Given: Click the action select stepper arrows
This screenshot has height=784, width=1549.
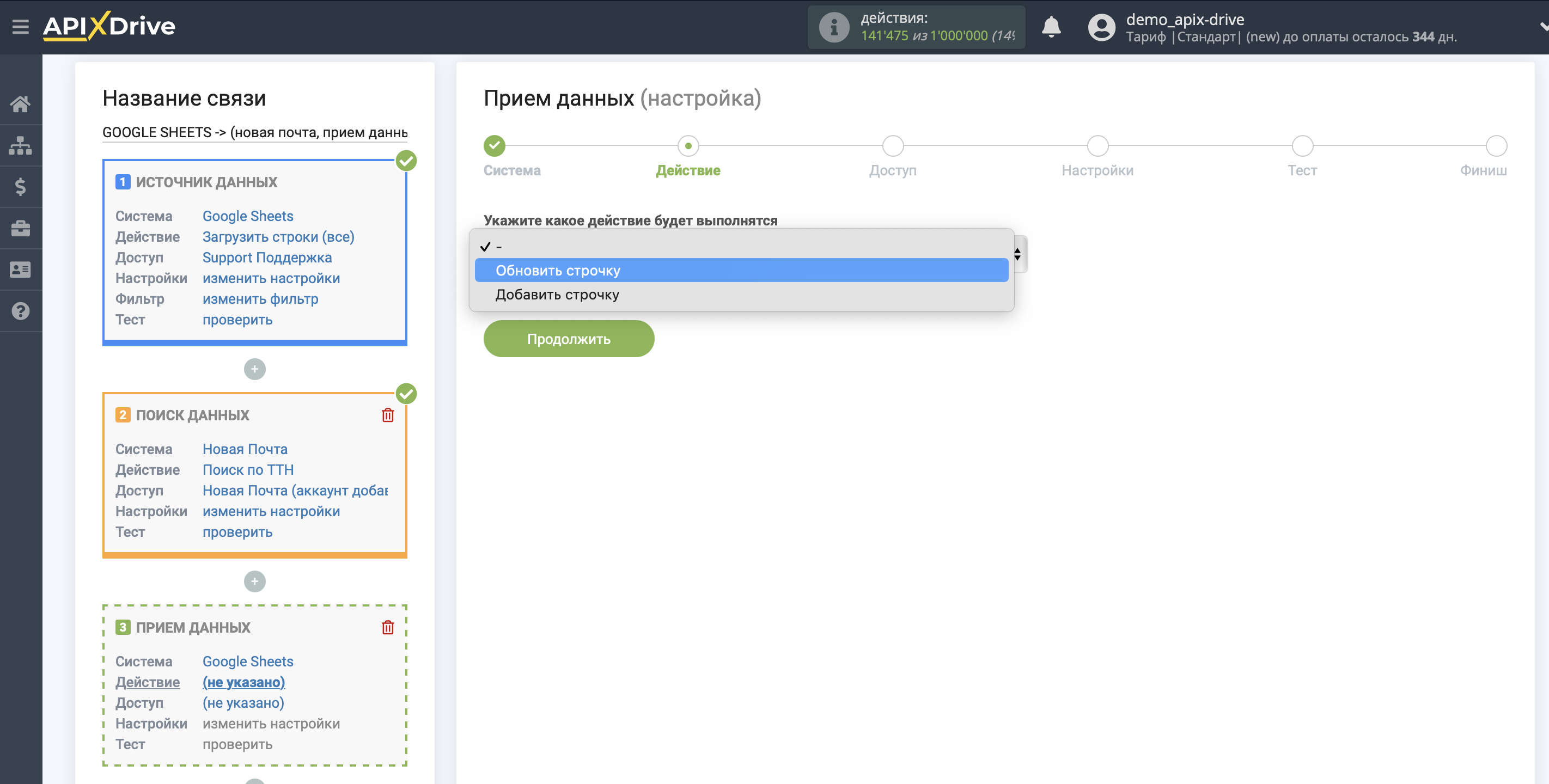Looking at the screenshot, I should 1017,254.
